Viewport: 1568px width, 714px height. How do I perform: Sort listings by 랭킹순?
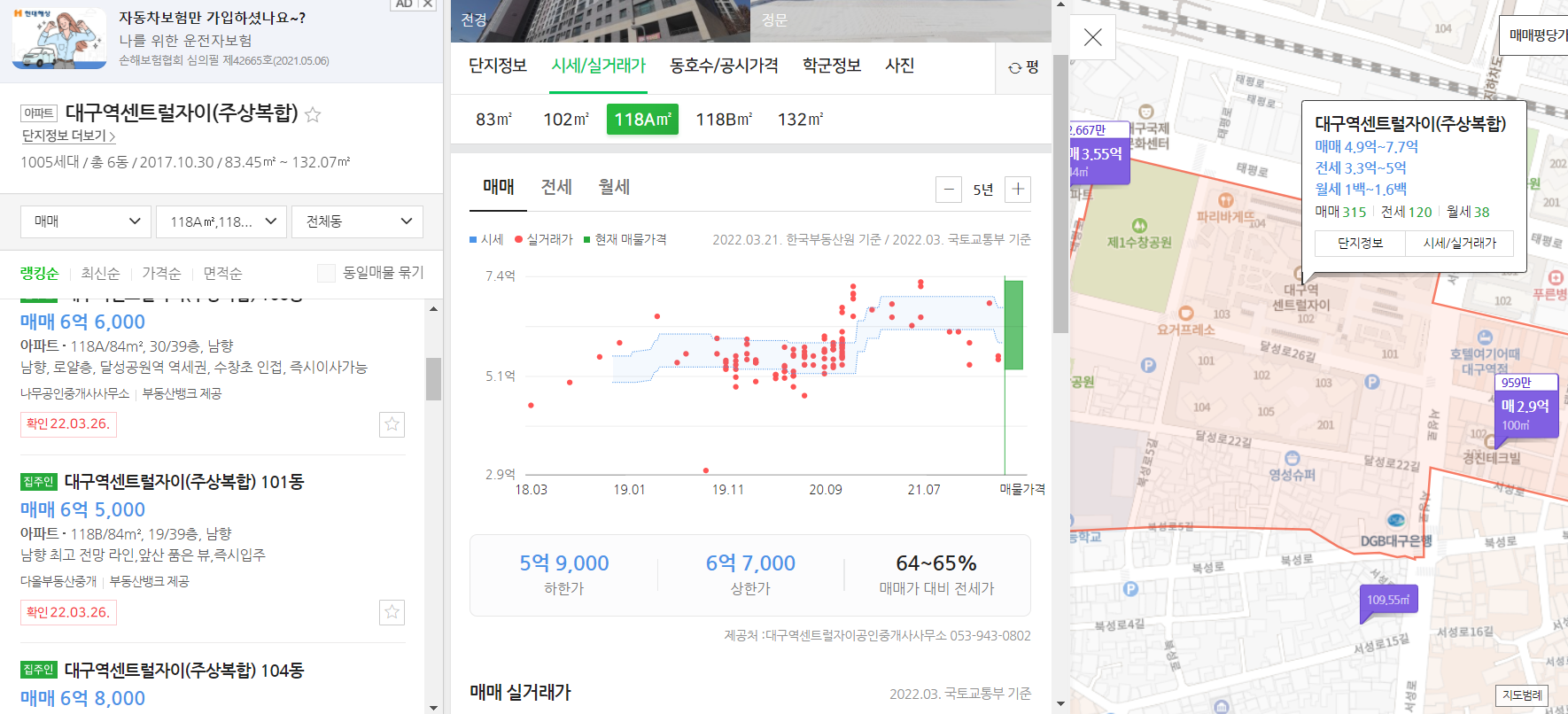pyautogui.click(x=39, y=273)
